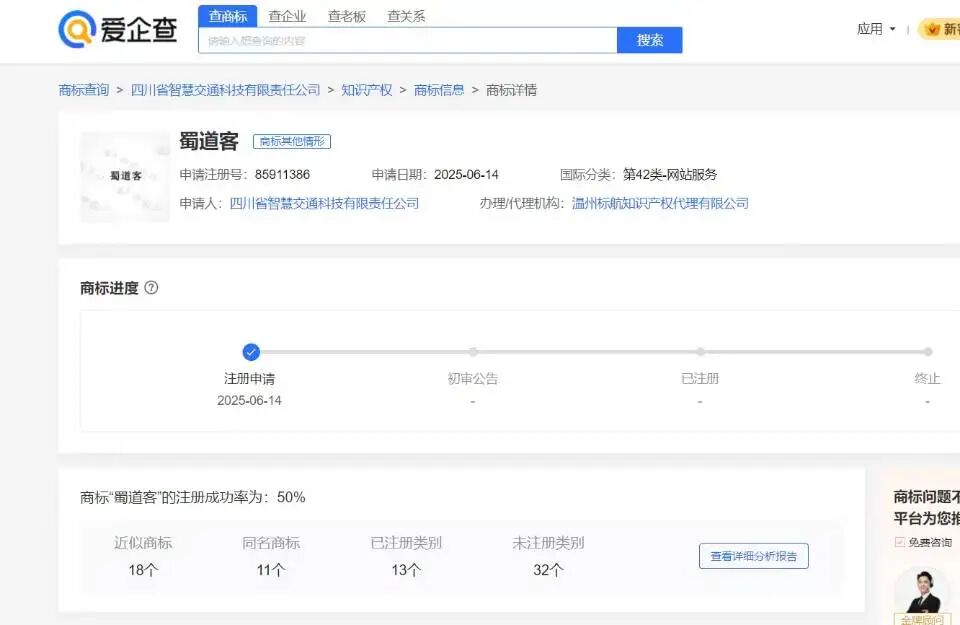Select the 查商标 tab
Viewport: 960px width, 625px height.
pos(228,16)
